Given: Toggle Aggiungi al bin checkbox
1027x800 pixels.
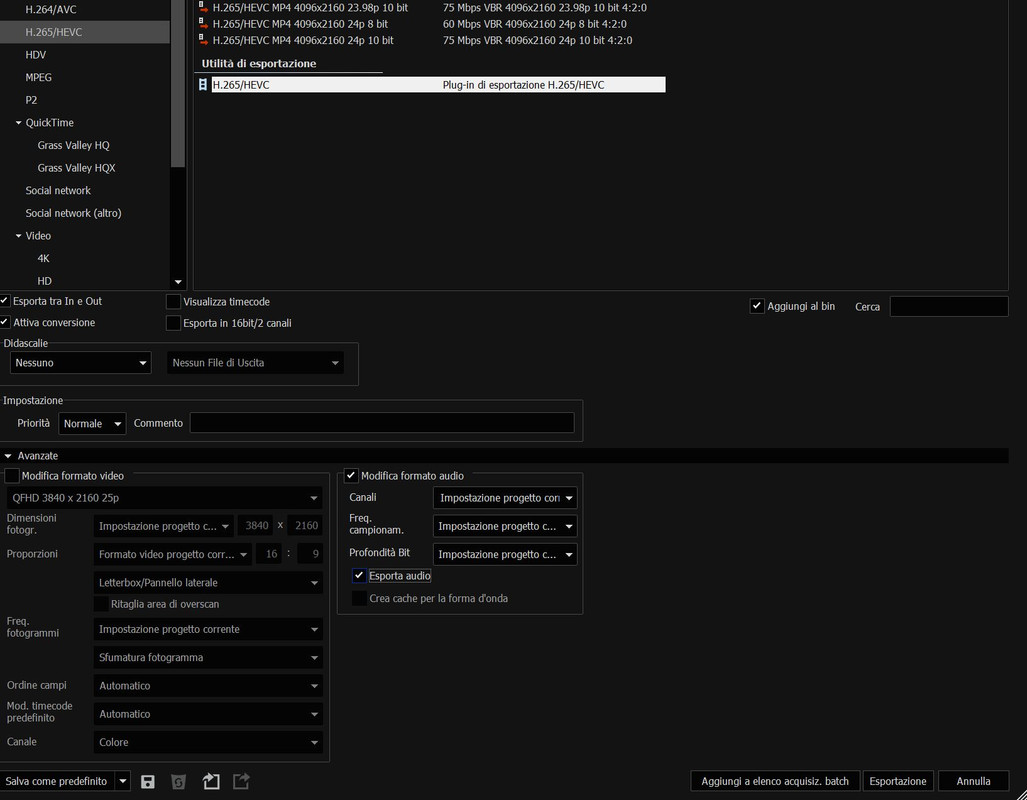Looking at the screenshot, I should [x=756, y=306].
